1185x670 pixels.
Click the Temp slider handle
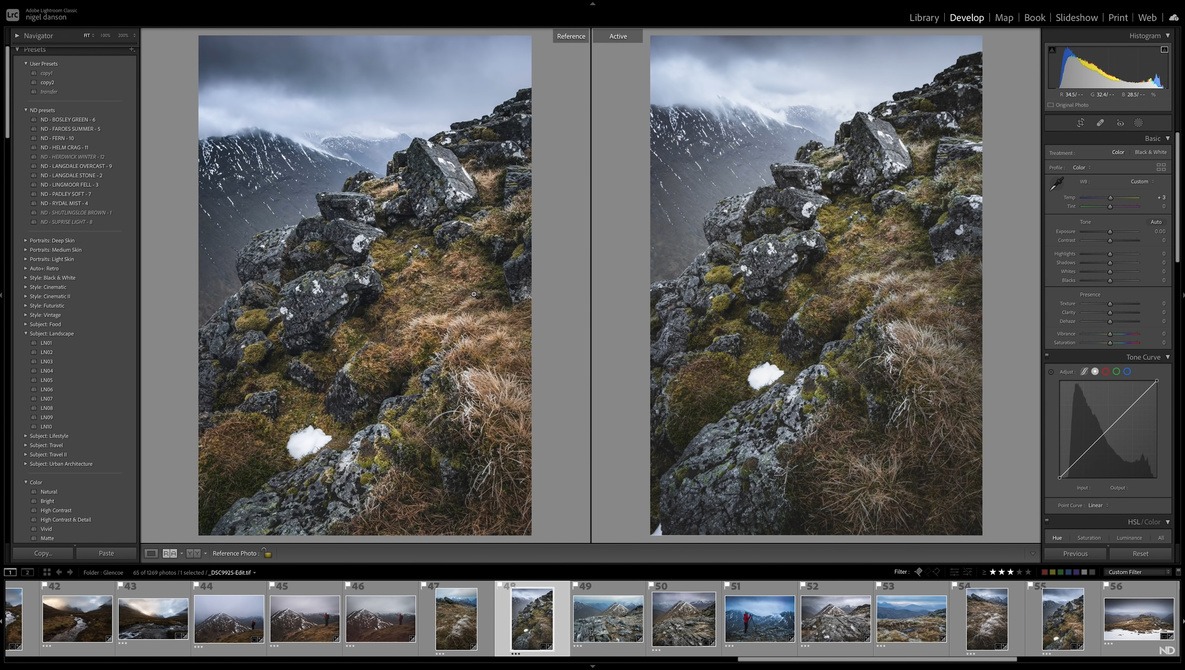[x=1110, y=197]
